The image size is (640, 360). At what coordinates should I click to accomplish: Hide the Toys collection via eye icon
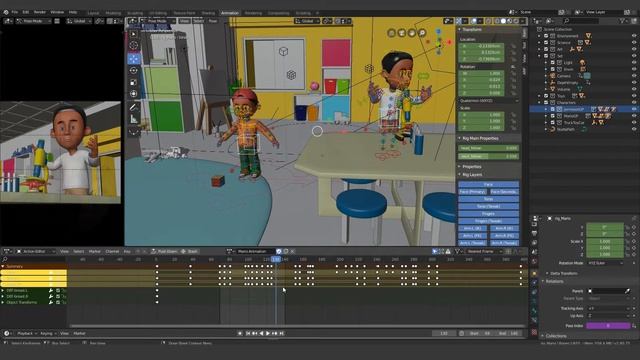tap(634, 96)
